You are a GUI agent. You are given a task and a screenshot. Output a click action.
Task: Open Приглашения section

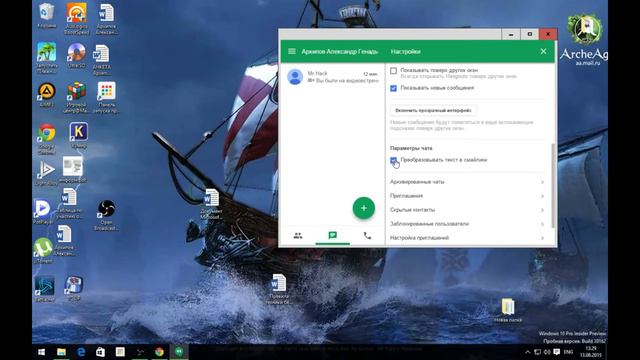[x=467, y=196]
